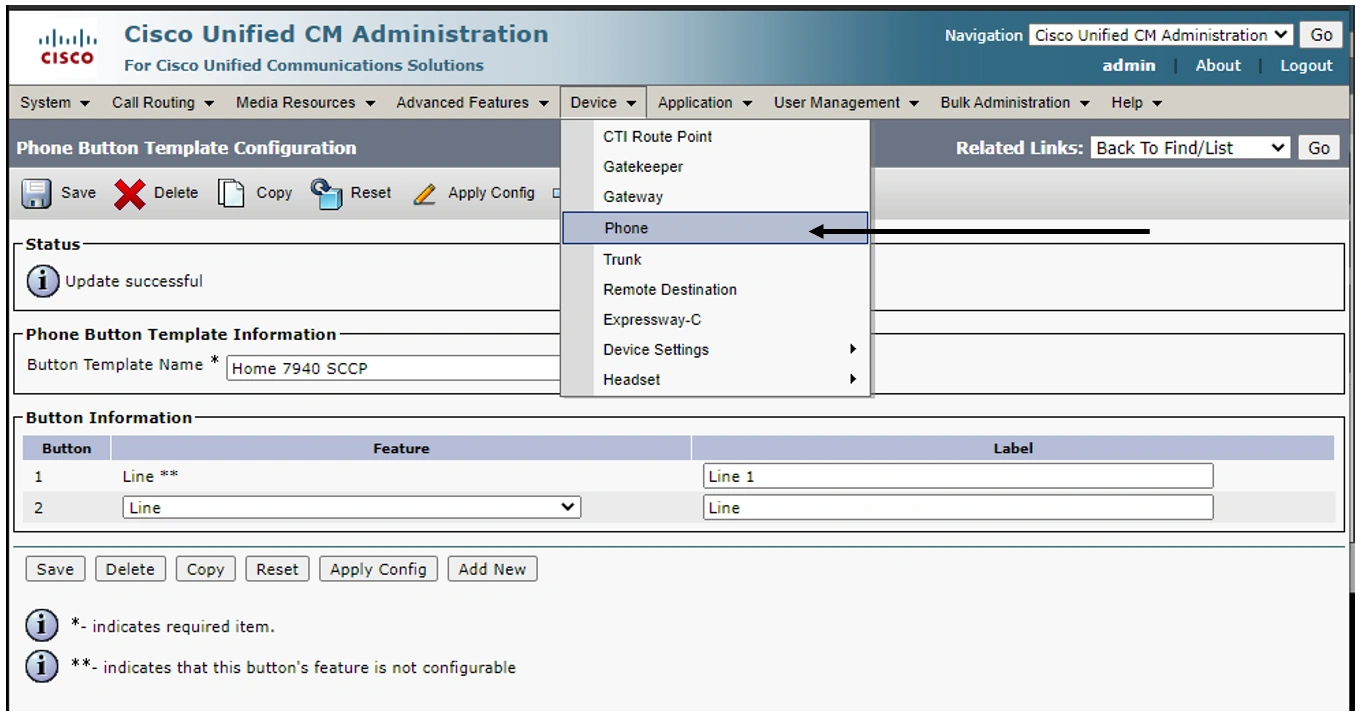Viewport: 1361px width, 721px height.
Task: Open the Navigation dropdown
Action: (1161, 35)
